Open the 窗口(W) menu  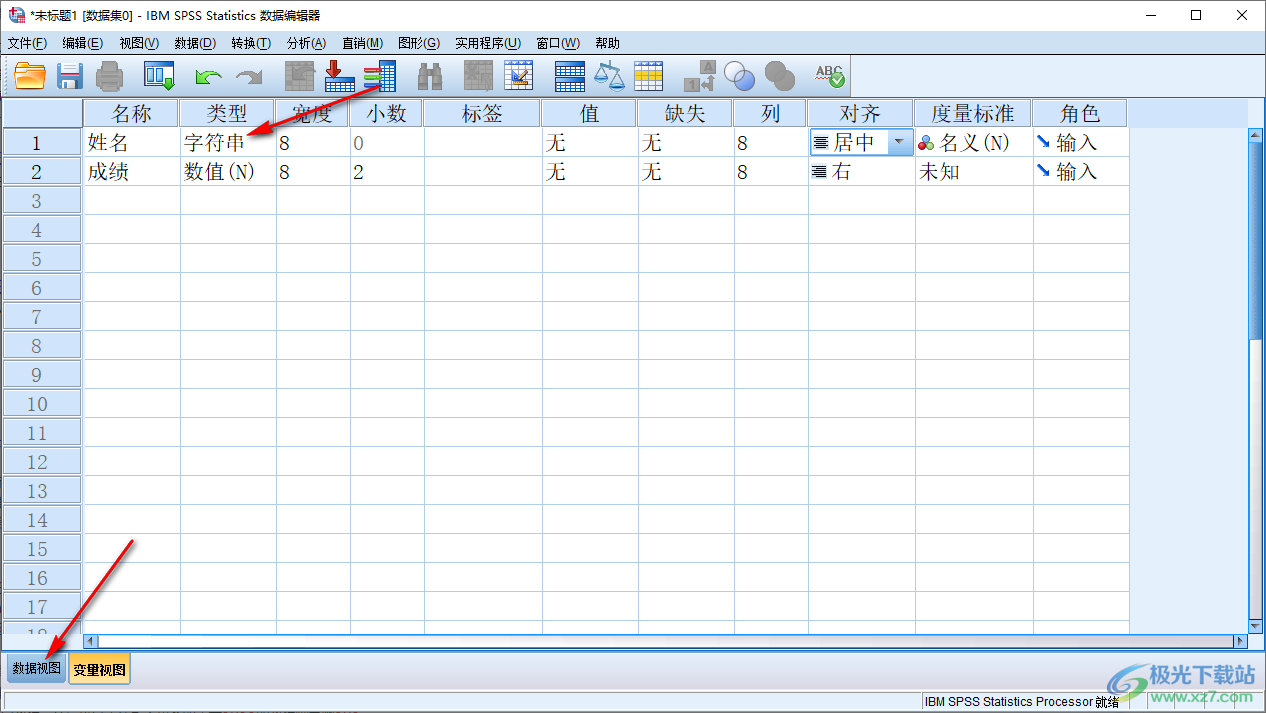(558, 43)
